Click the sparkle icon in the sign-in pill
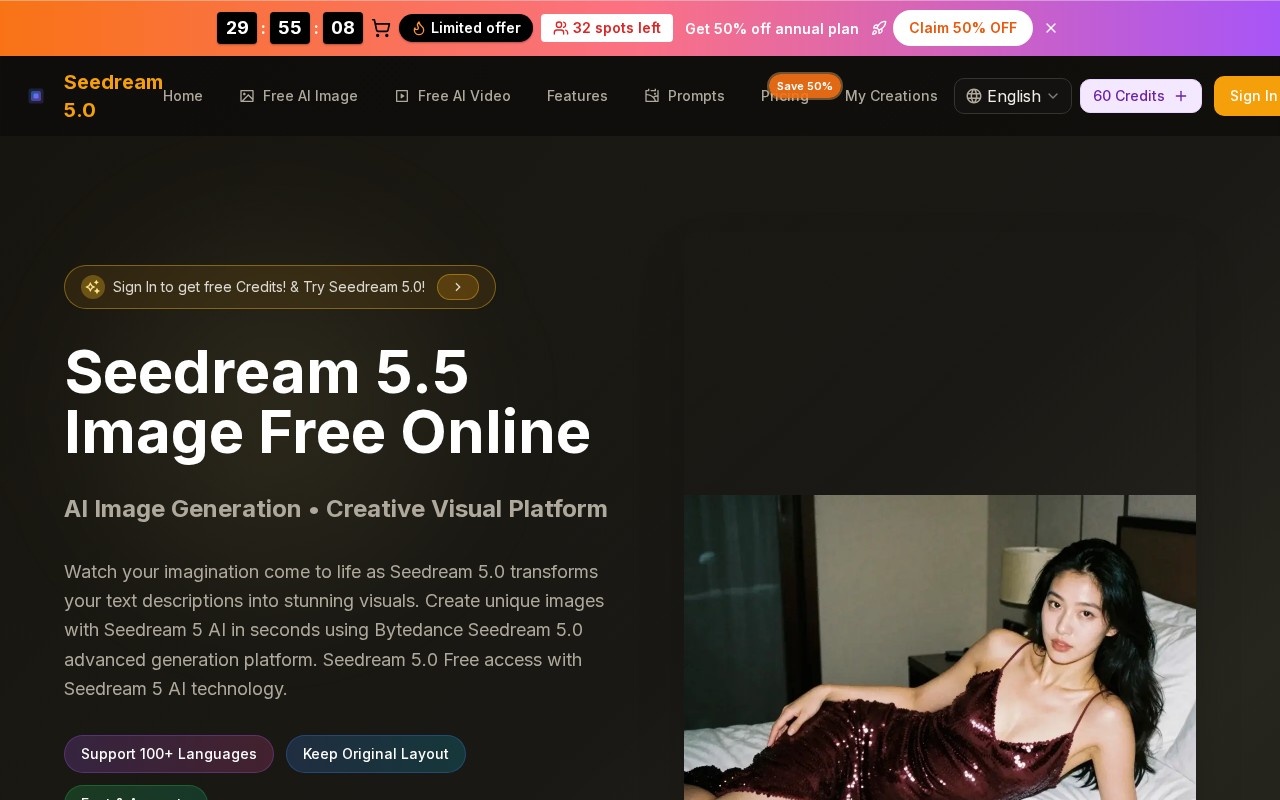Viewport: 1280px width, 800px height. tap(93, 287)
